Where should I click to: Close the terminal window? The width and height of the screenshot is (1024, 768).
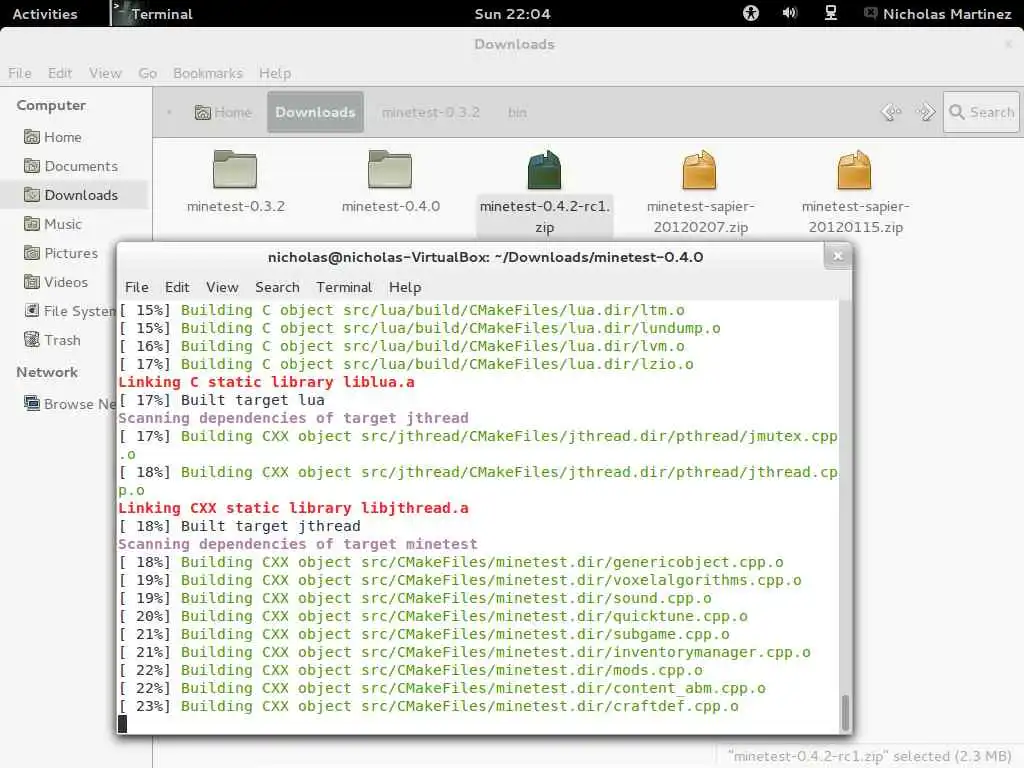pyautogui.click(x=837, y=256)
